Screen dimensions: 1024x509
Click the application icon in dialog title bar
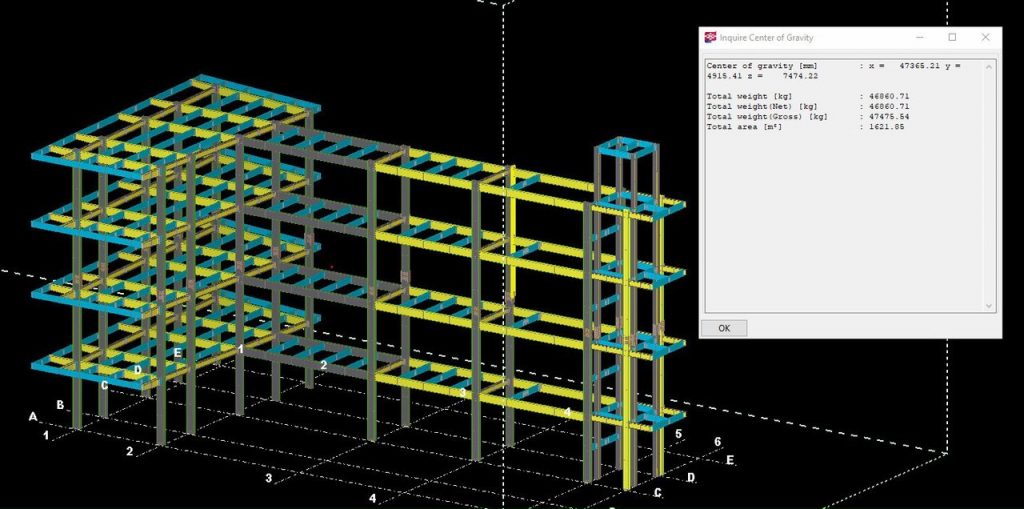tap(711, 38)
